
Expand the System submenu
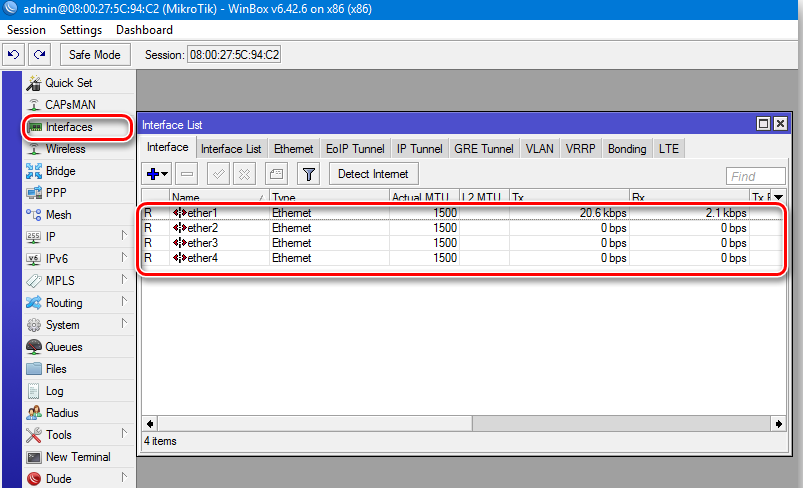pyautogui.click(x=124, y=325)
